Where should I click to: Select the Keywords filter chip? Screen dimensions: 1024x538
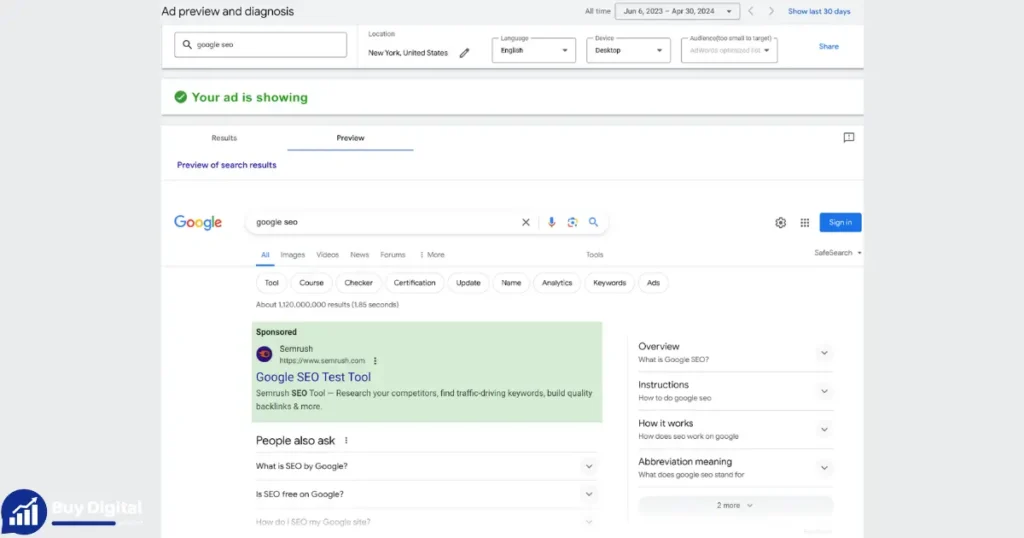coord(609,283)
